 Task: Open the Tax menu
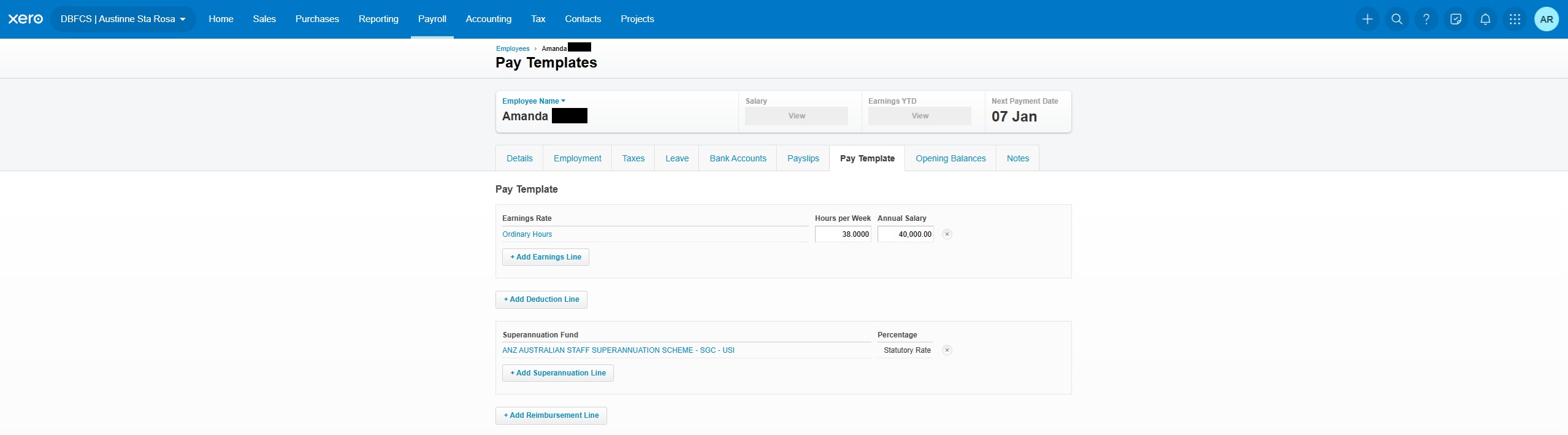(538, 19)
